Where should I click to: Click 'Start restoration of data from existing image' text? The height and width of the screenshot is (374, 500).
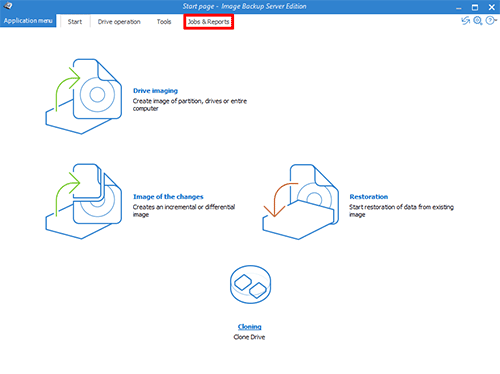pos(401,211)
